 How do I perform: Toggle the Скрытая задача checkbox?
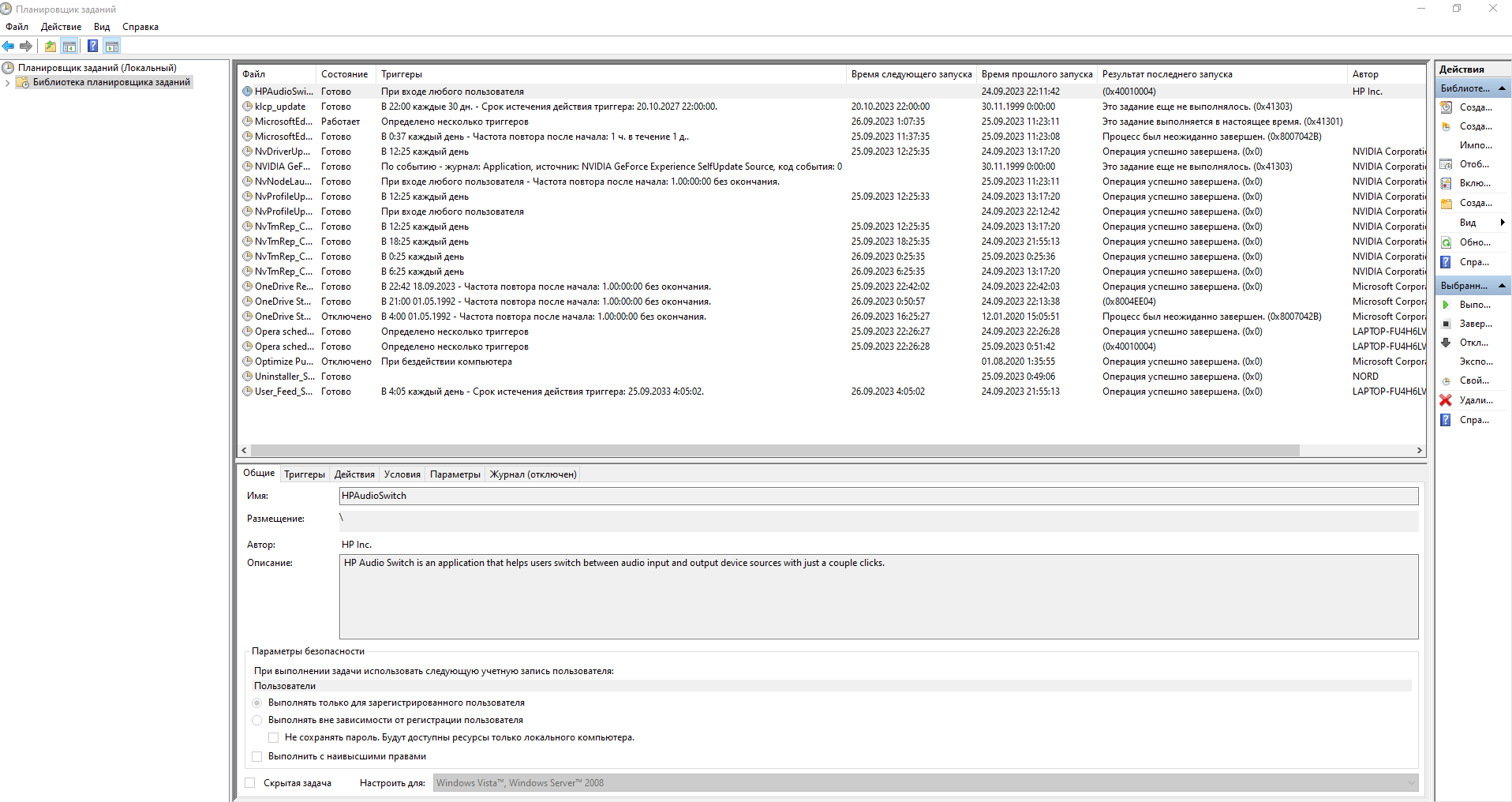click(x=250, y=783)
